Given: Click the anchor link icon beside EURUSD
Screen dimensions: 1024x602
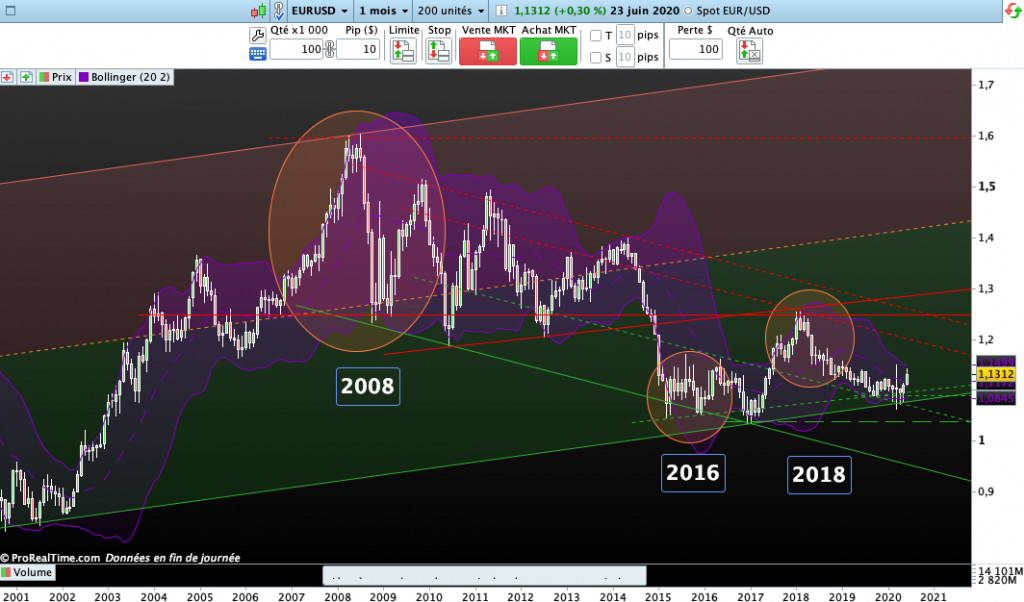Looking at the screenshot, I should coord(276,10).
